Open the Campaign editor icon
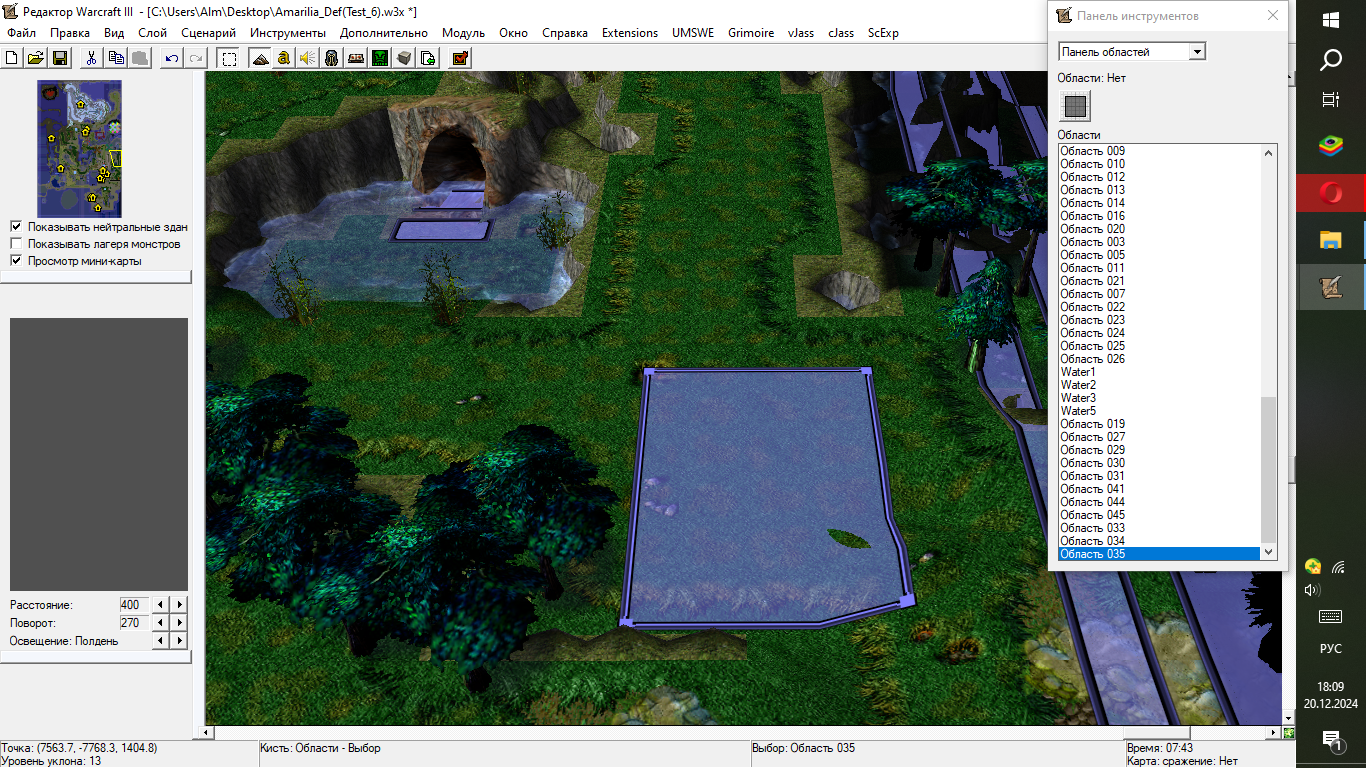 (356, 58)
